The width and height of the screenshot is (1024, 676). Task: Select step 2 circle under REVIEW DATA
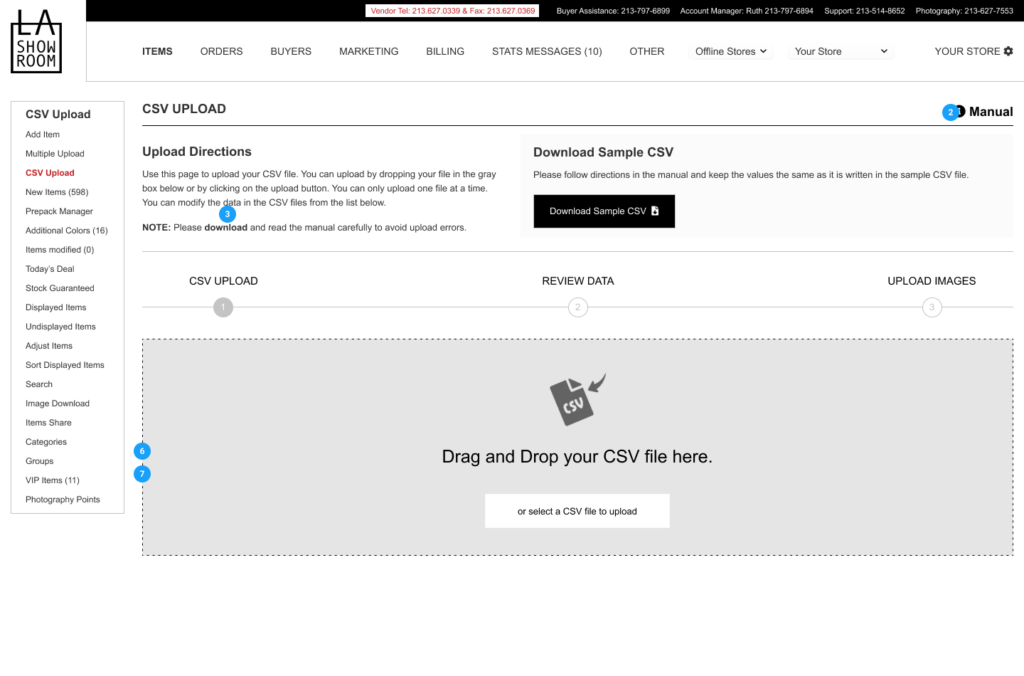click(x=578, y=307)
